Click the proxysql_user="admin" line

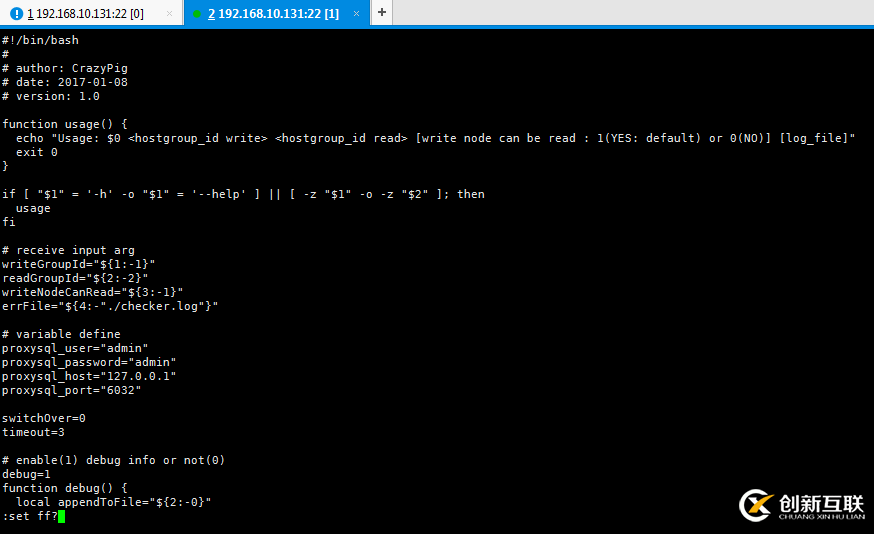pyautogui.click(x=75, y=348)
